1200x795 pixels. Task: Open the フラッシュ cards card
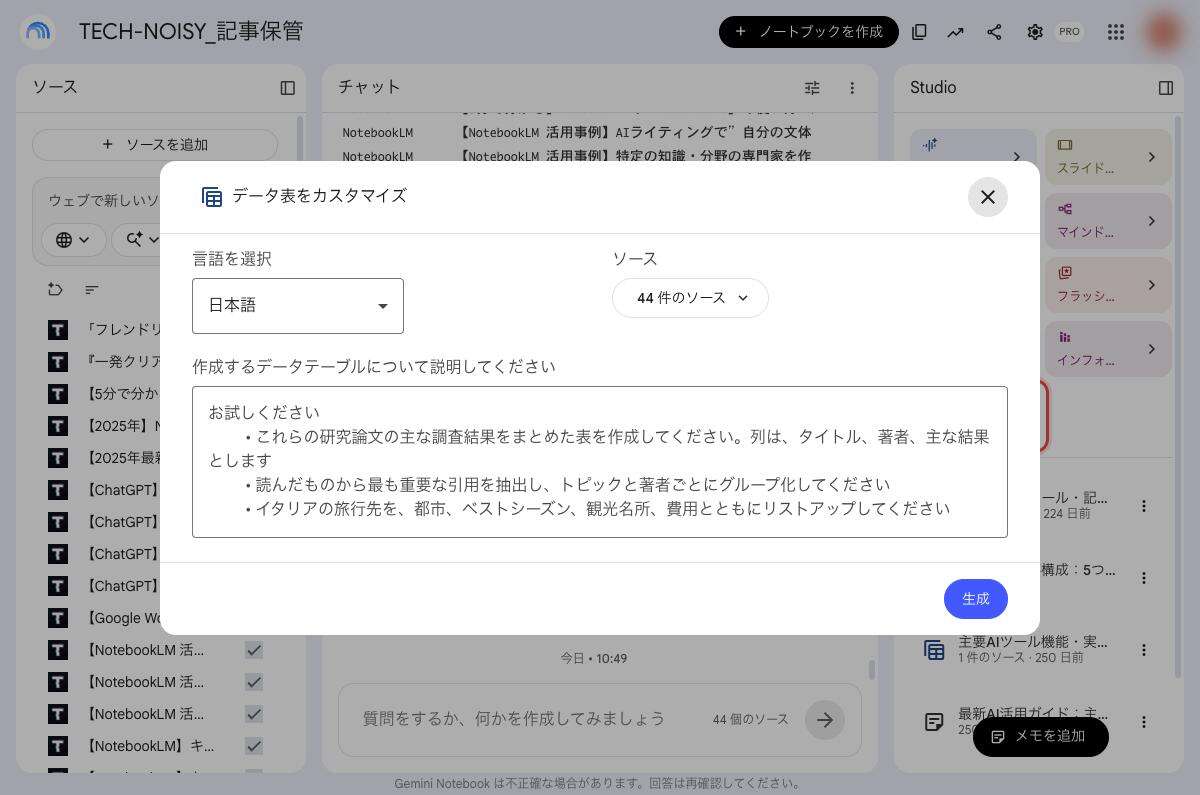[x=1107, y=285]
